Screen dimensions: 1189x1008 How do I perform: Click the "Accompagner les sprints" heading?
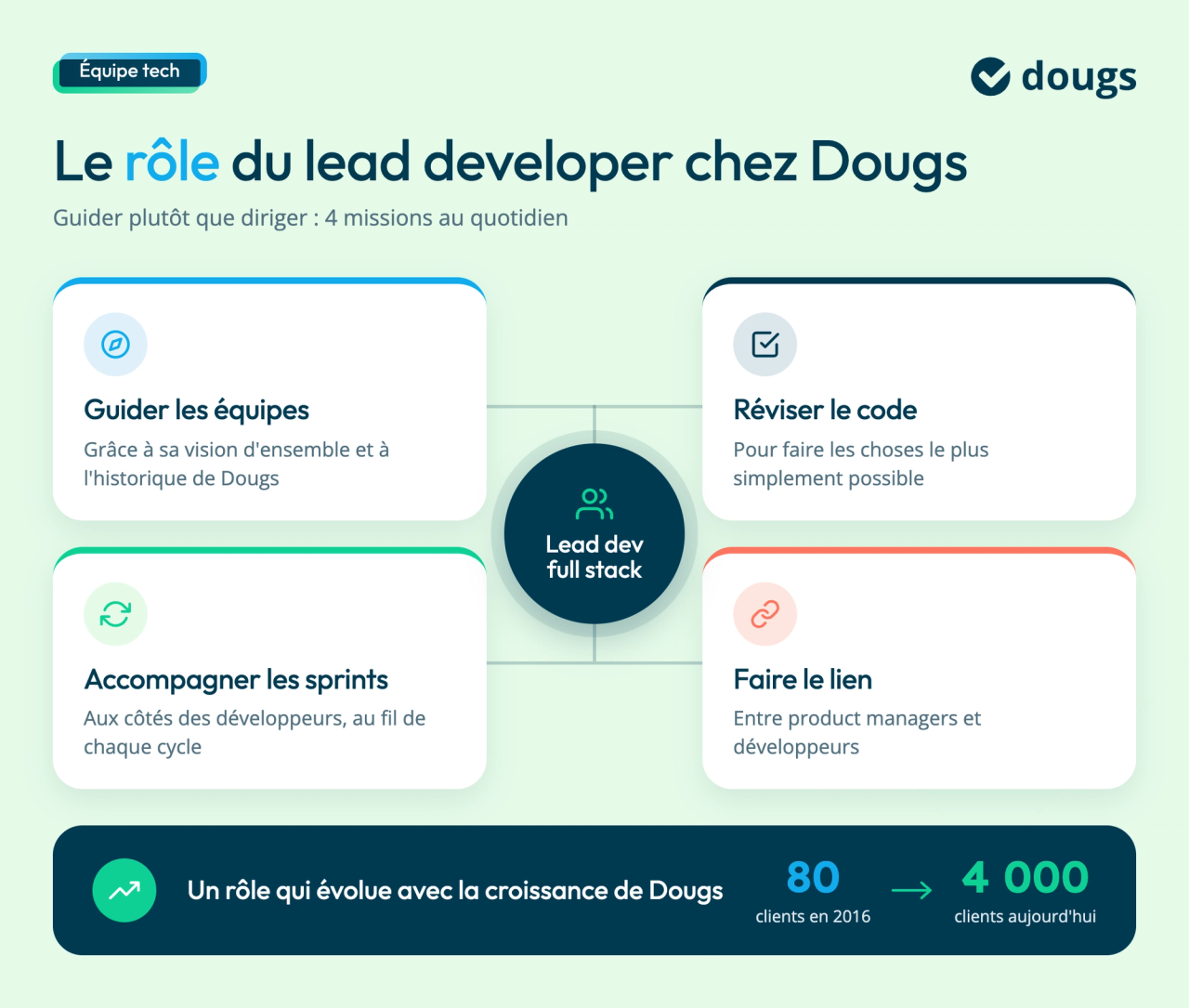click(x=236, y=680)
